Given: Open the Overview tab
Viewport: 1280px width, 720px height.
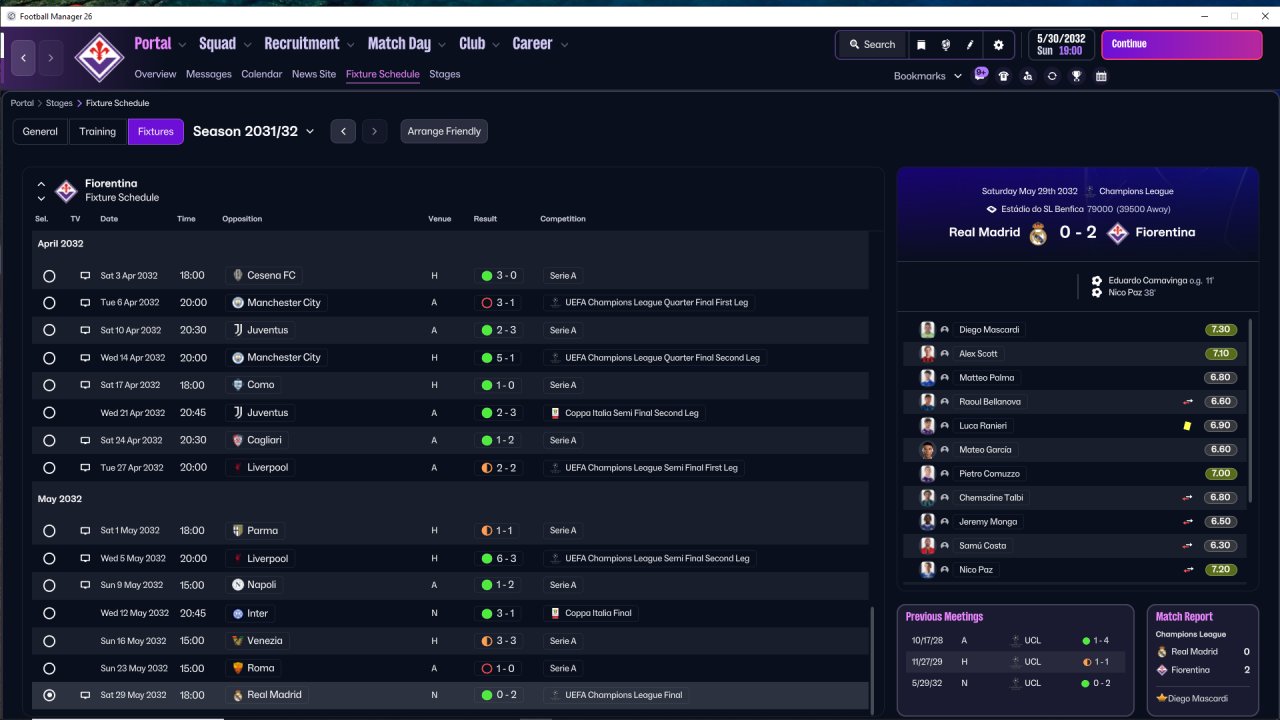Looking at the screenshot, I should [x=155, y=74].
